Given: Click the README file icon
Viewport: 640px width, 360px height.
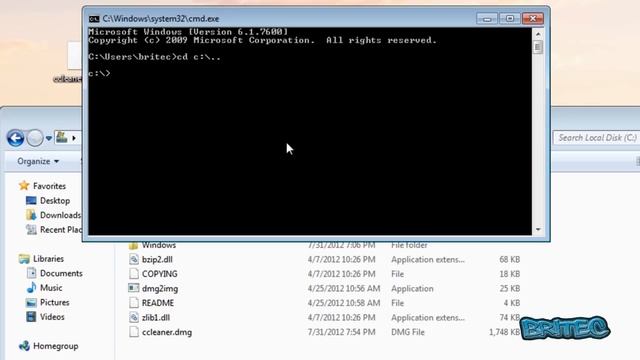Looking at the screenshot, I should (x=133, y=303).
